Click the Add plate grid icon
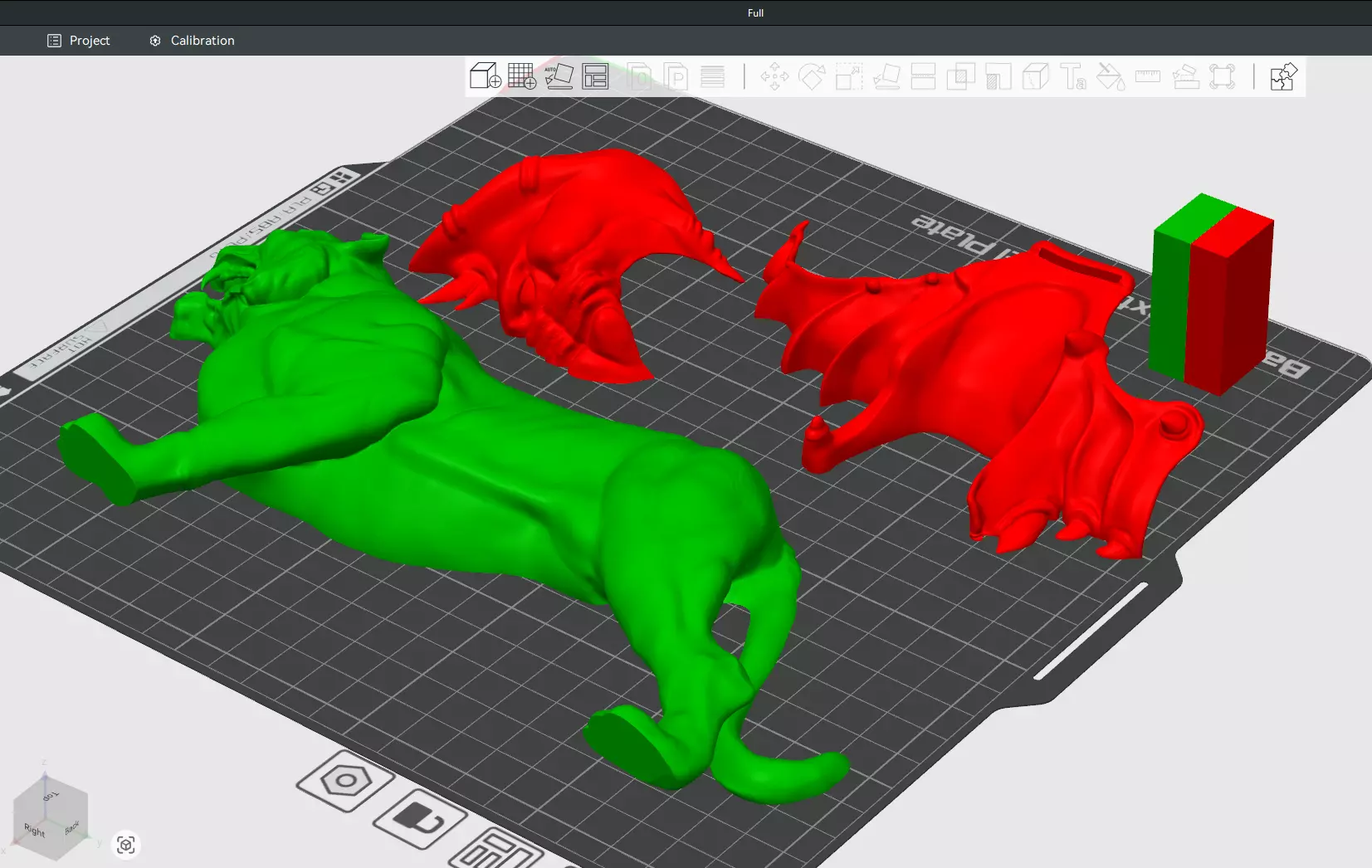Image resolution: width=1372 pixels, height=868 pixels. [x=521, y=76]
